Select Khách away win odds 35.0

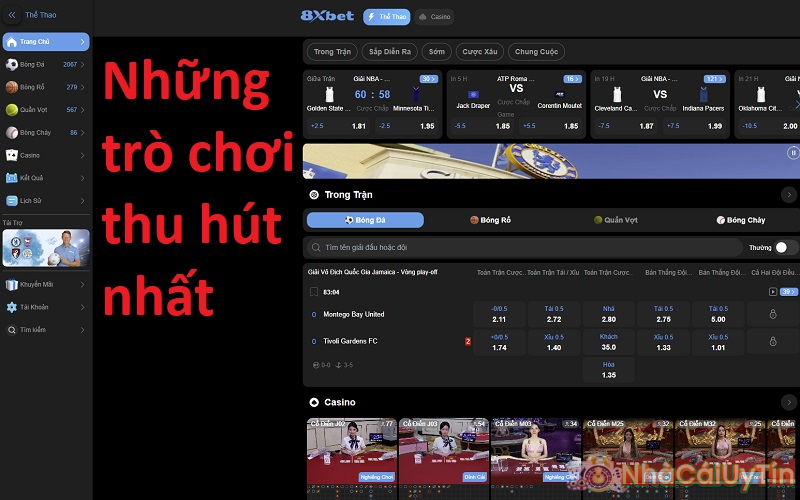(609, 342)
